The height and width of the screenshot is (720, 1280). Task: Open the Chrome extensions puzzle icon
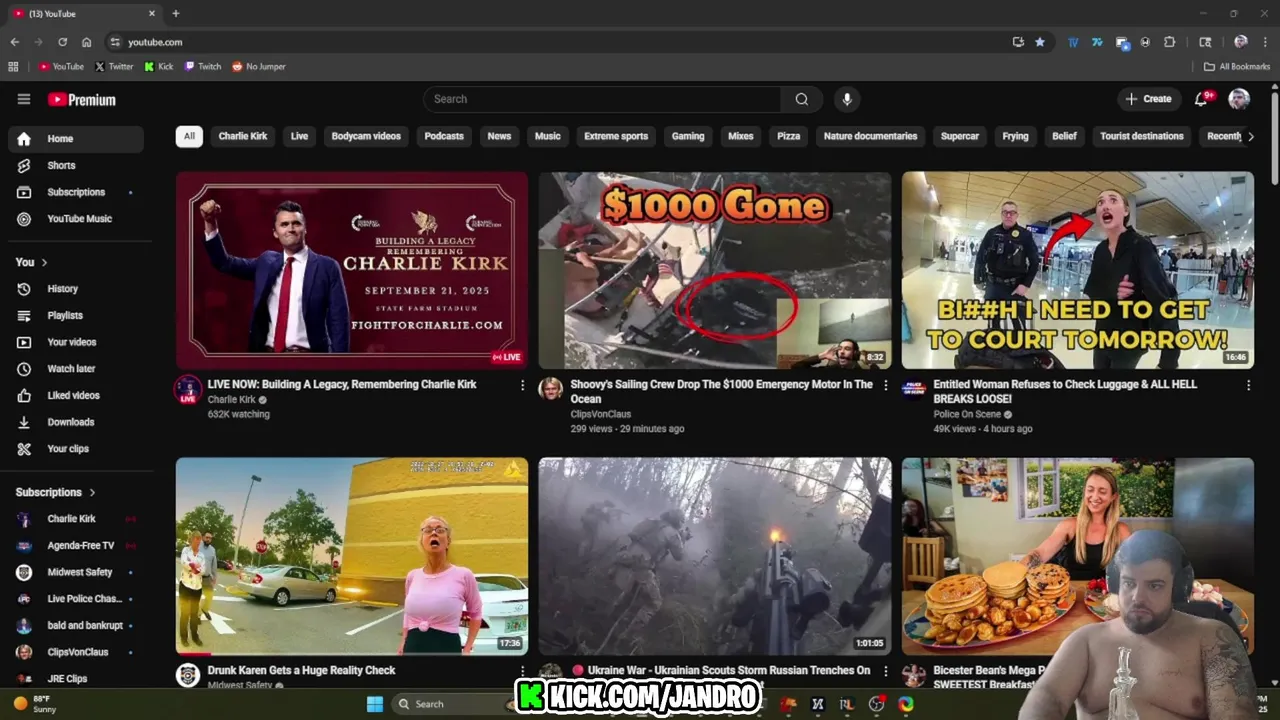pos(1169,42)
